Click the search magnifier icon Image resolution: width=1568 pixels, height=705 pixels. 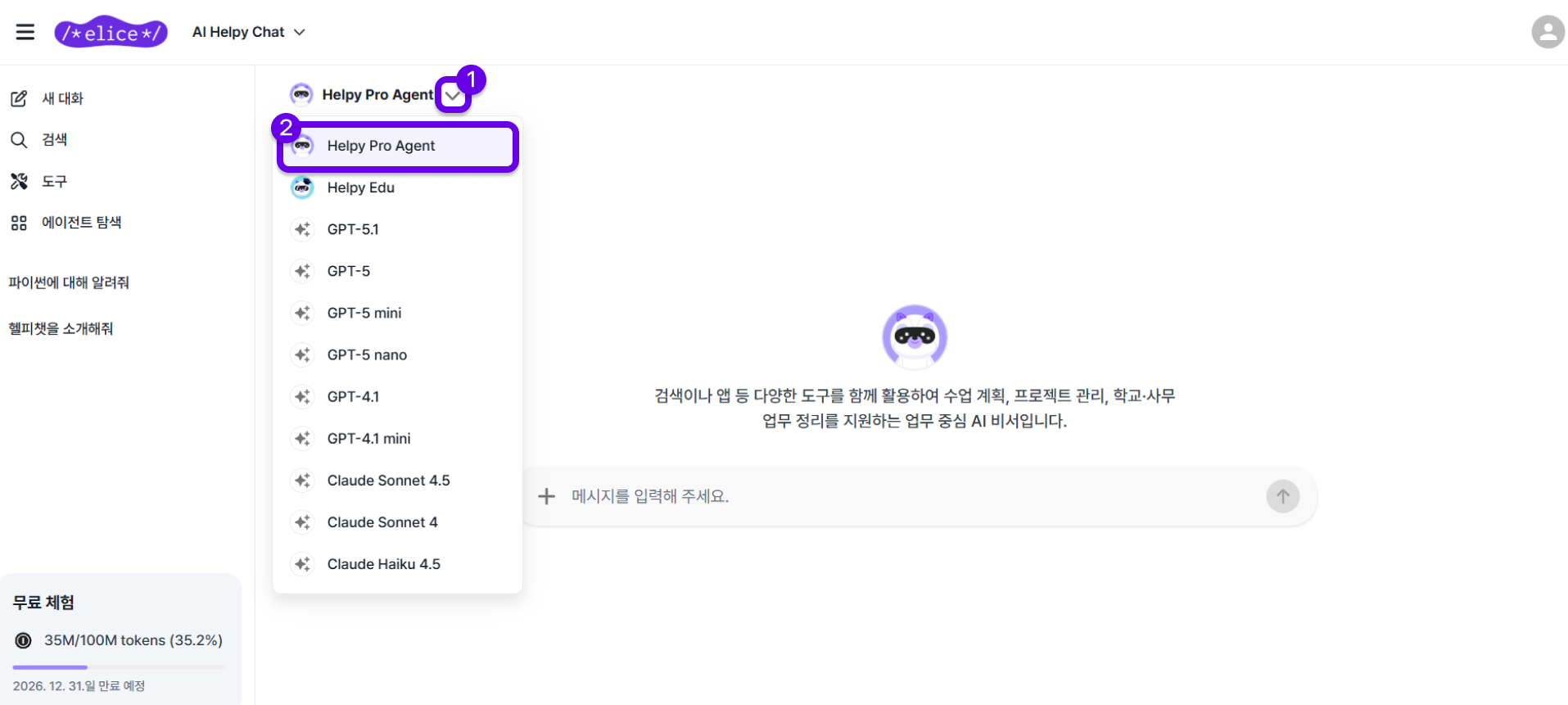point(19,140)
